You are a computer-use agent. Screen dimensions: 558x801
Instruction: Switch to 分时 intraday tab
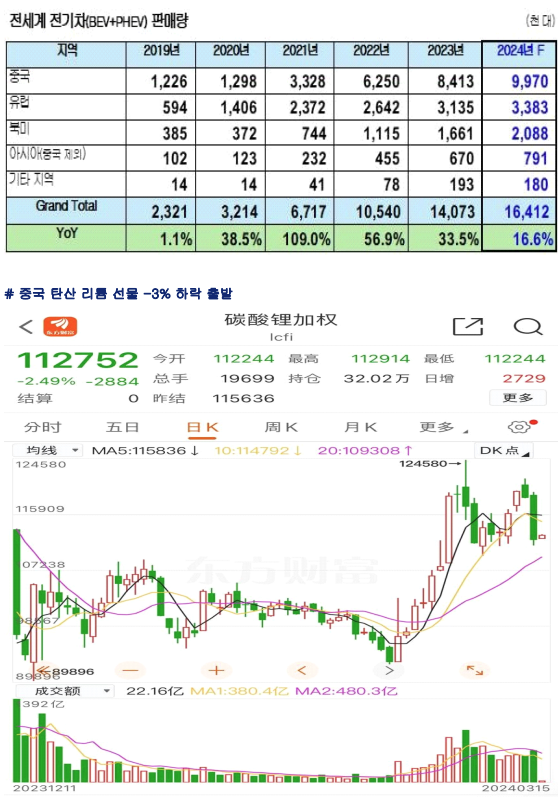click(42, 427)
